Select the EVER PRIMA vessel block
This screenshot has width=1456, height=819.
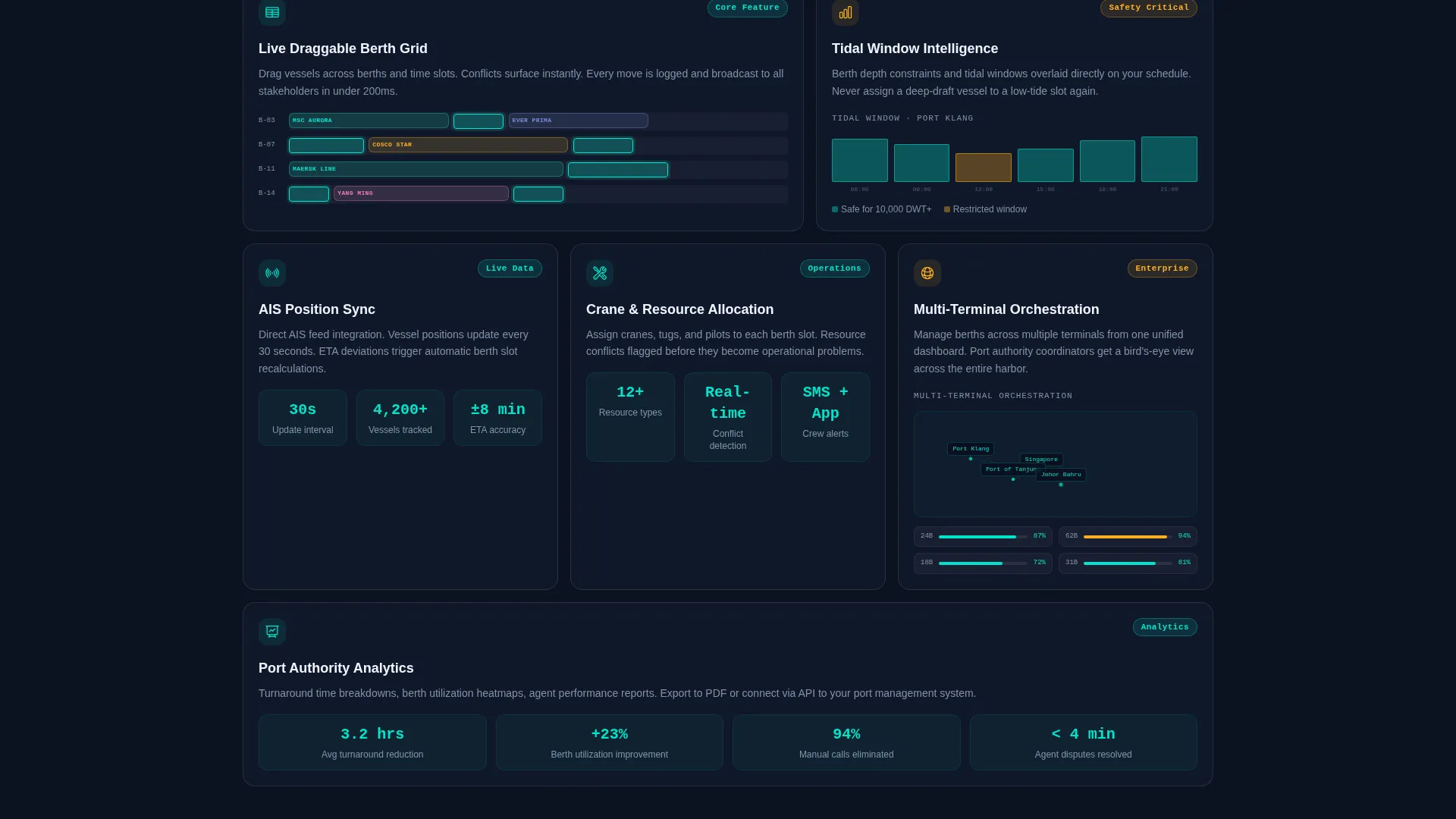click(x=579, y=121)
